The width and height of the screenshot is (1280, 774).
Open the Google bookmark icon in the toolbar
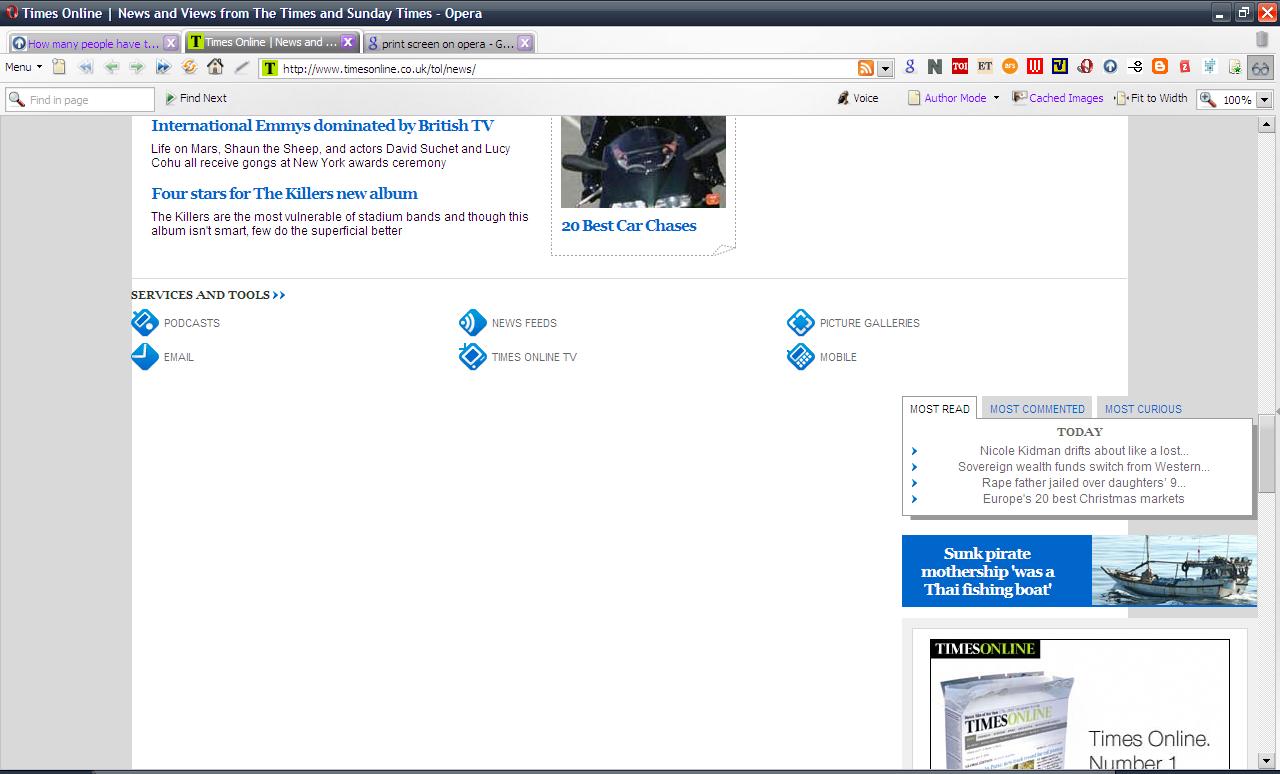tap(909, 67)
